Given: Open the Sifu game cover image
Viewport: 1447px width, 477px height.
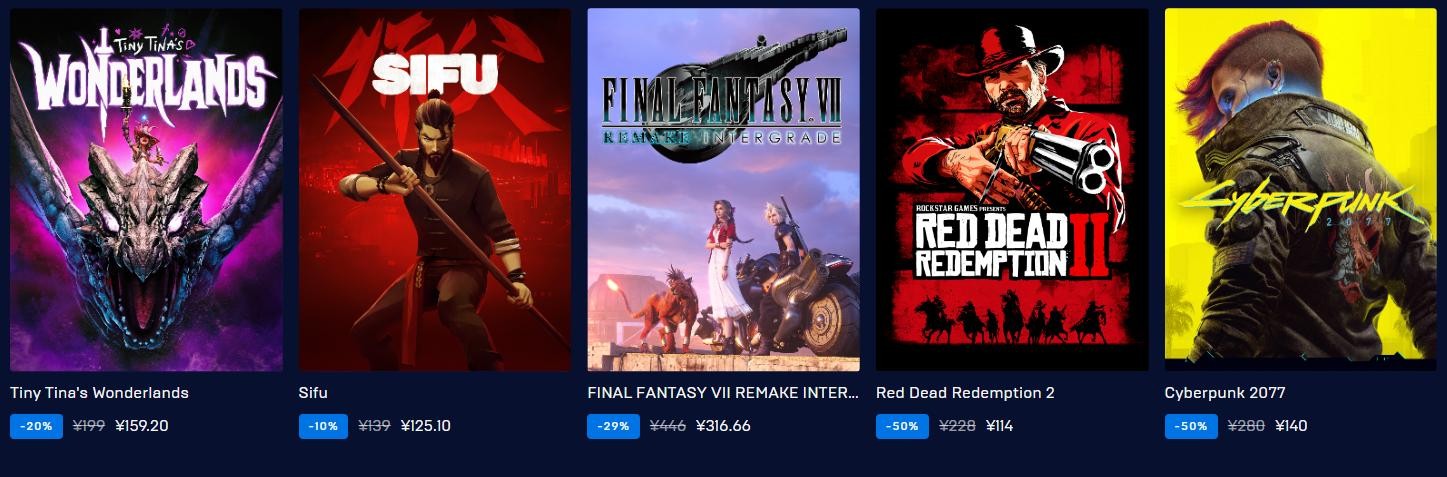Looking at the screenshot, I should pyautogui.click(x=435, y=190).
